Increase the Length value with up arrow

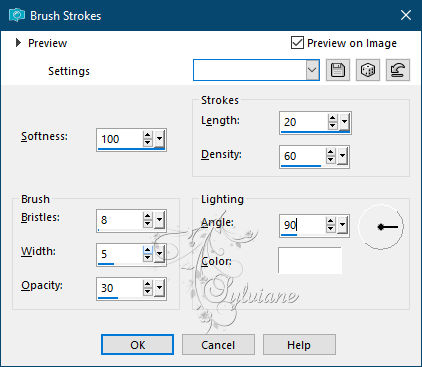[x=332, y=118]
